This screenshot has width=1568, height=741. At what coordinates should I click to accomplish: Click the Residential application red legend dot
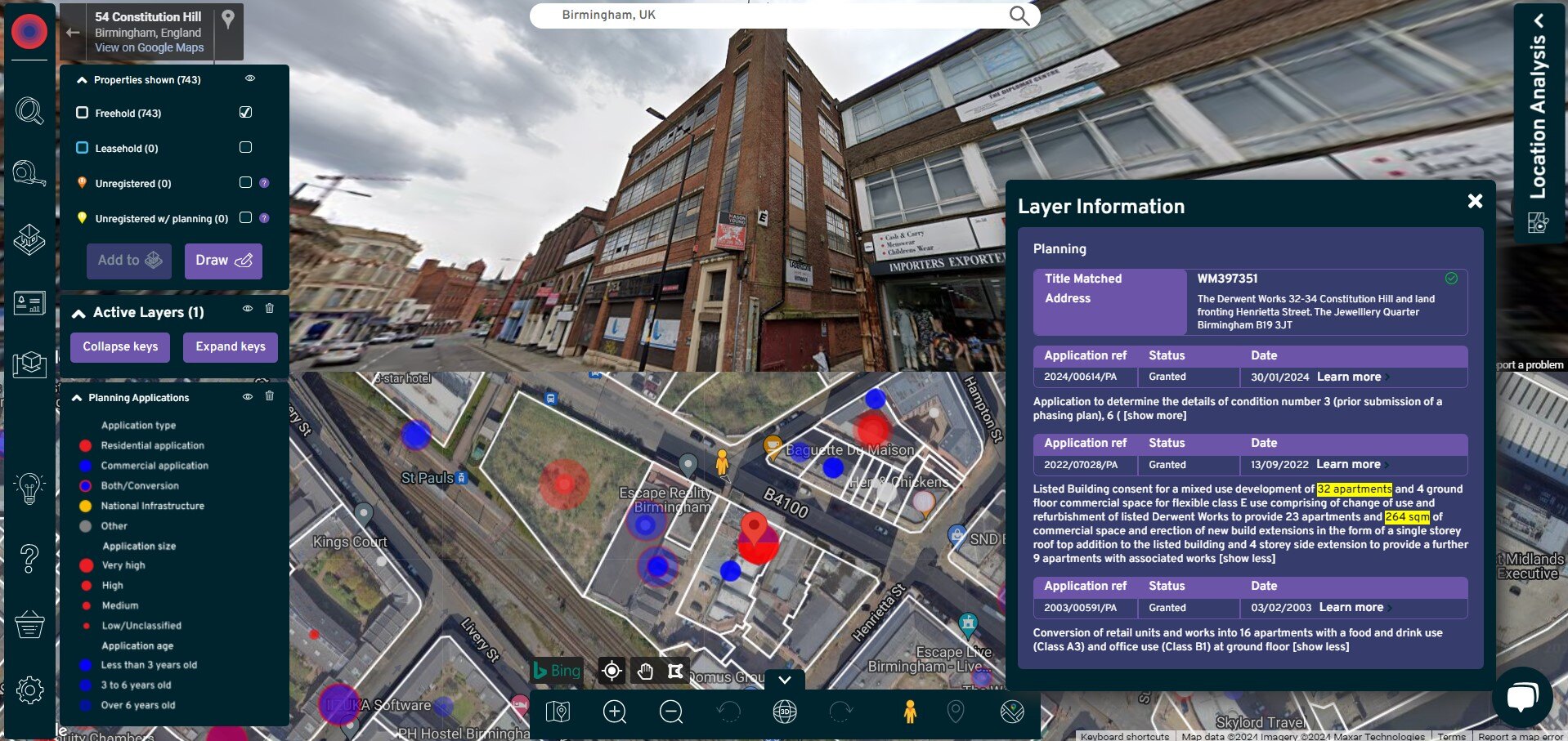point(85,445)
